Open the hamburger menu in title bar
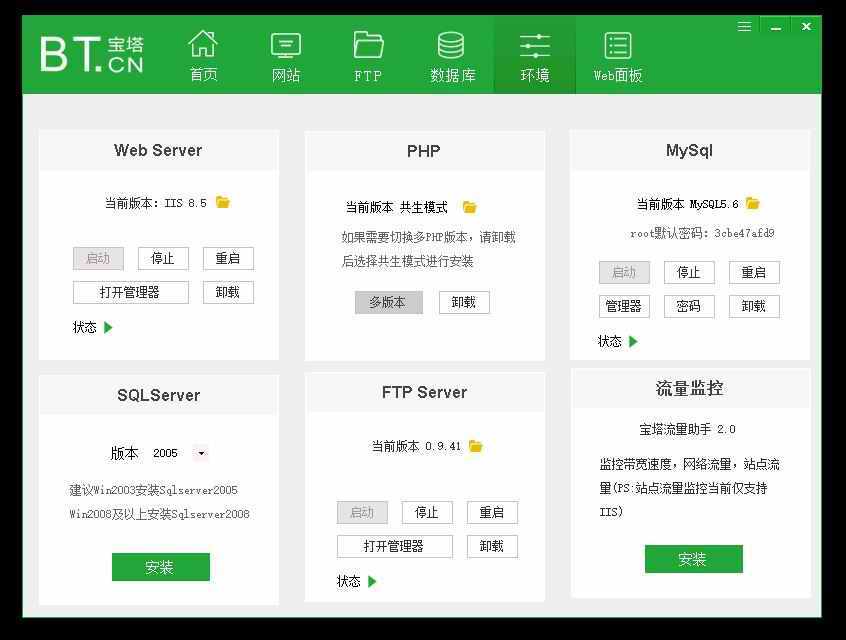Image resolution: width=846 pixels, height=640 pixels. point(745,26)
